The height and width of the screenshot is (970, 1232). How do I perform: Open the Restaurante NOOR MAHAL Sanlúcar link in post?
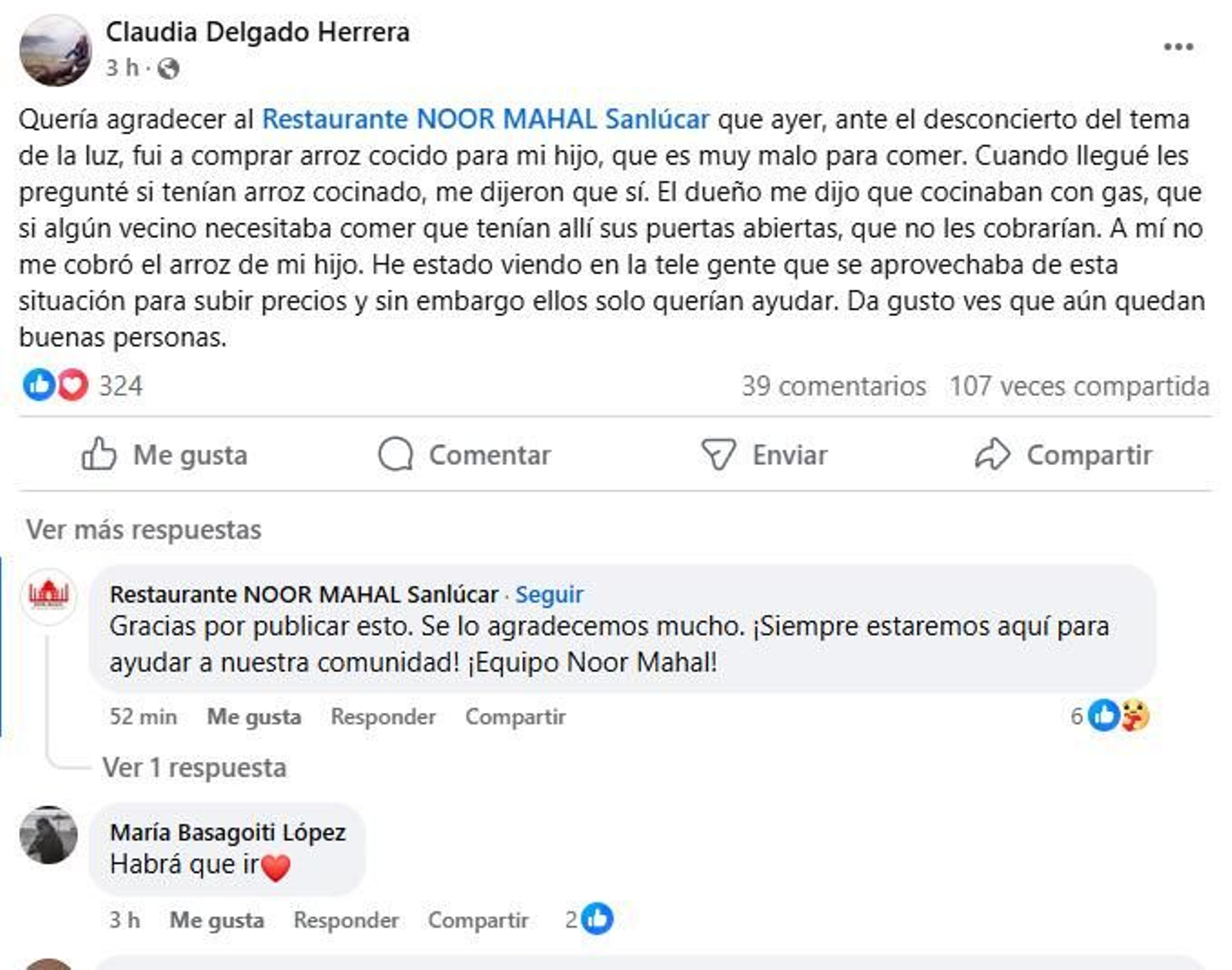tap(485, 121)
